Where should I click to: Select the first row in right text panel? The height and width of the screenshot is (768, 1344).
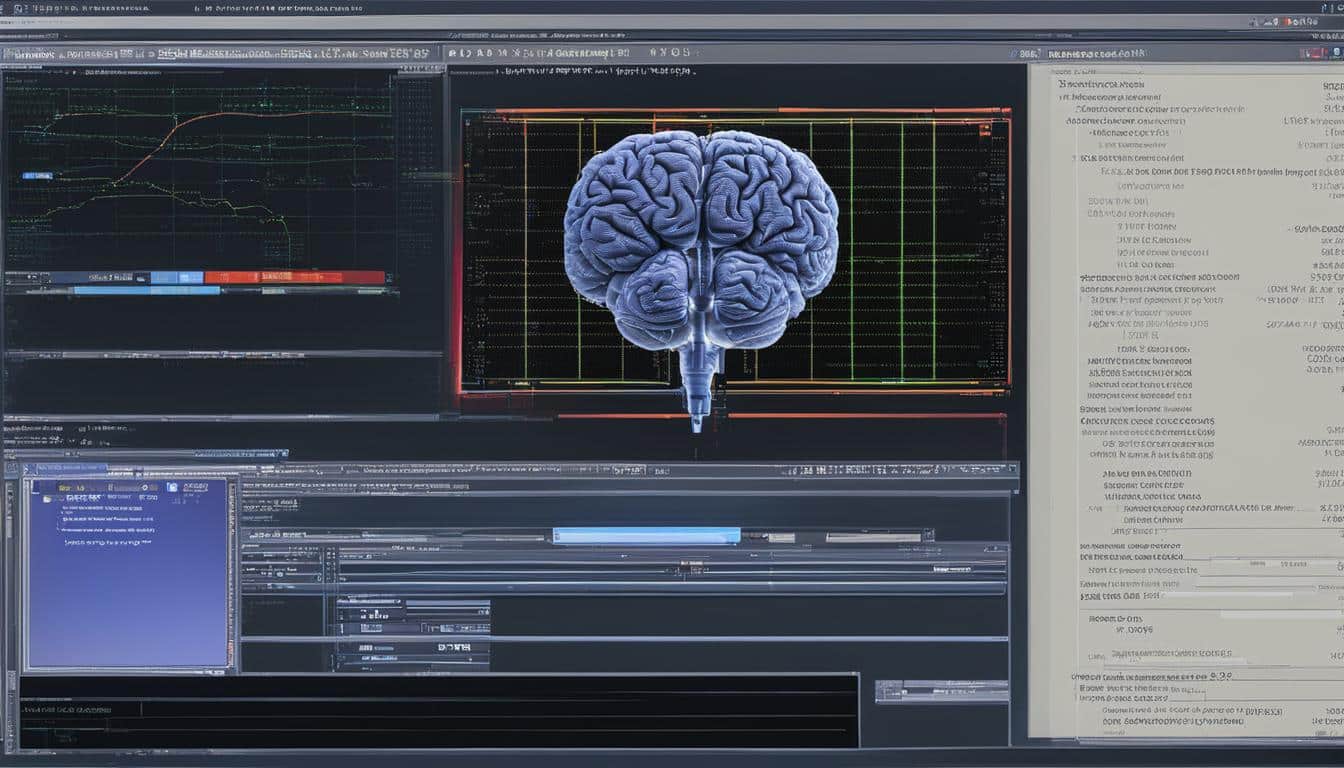click(x=1100, y=85)
